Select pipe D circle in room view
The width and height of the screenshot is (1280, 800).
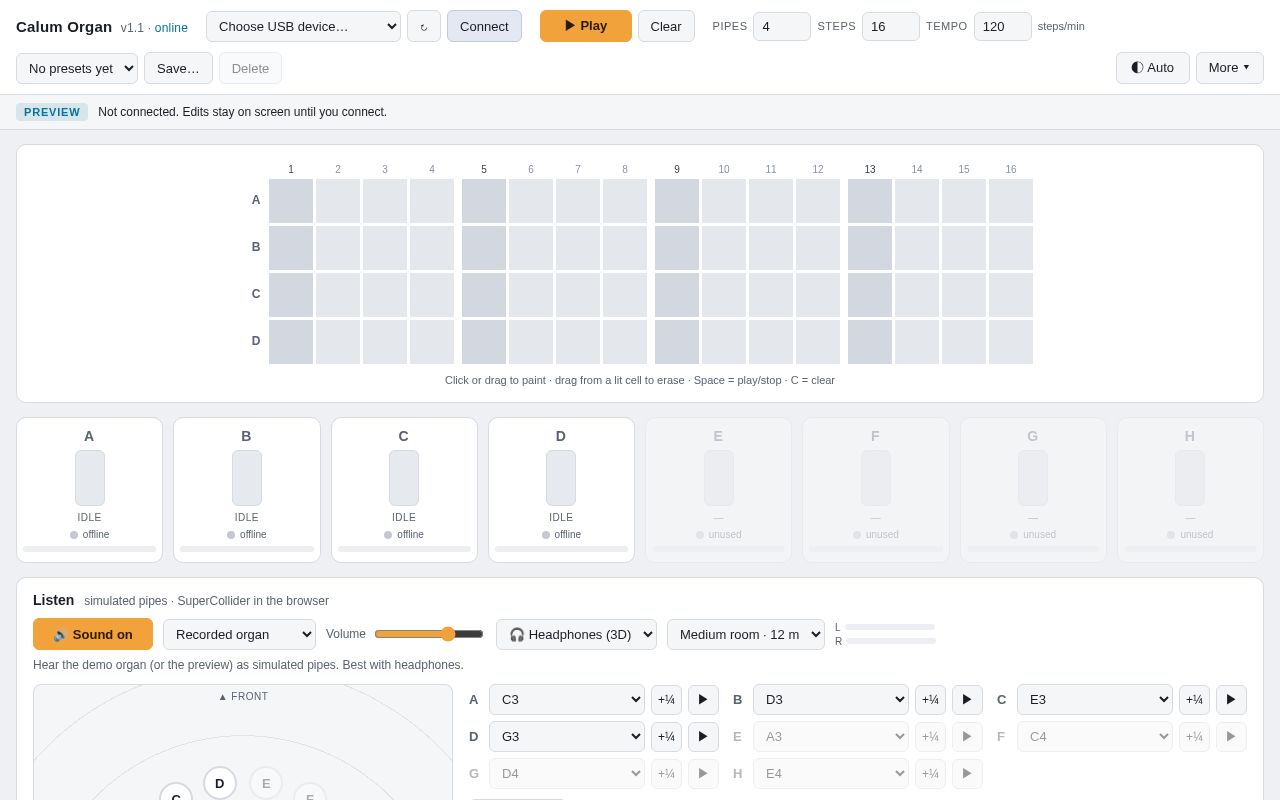(220, 783)
